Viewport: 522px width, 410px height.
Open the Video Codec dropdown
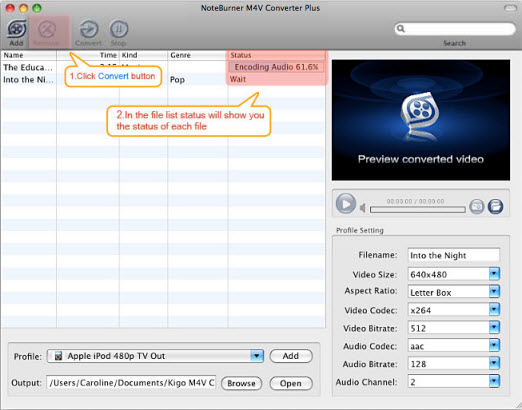[x=454, y=310]
